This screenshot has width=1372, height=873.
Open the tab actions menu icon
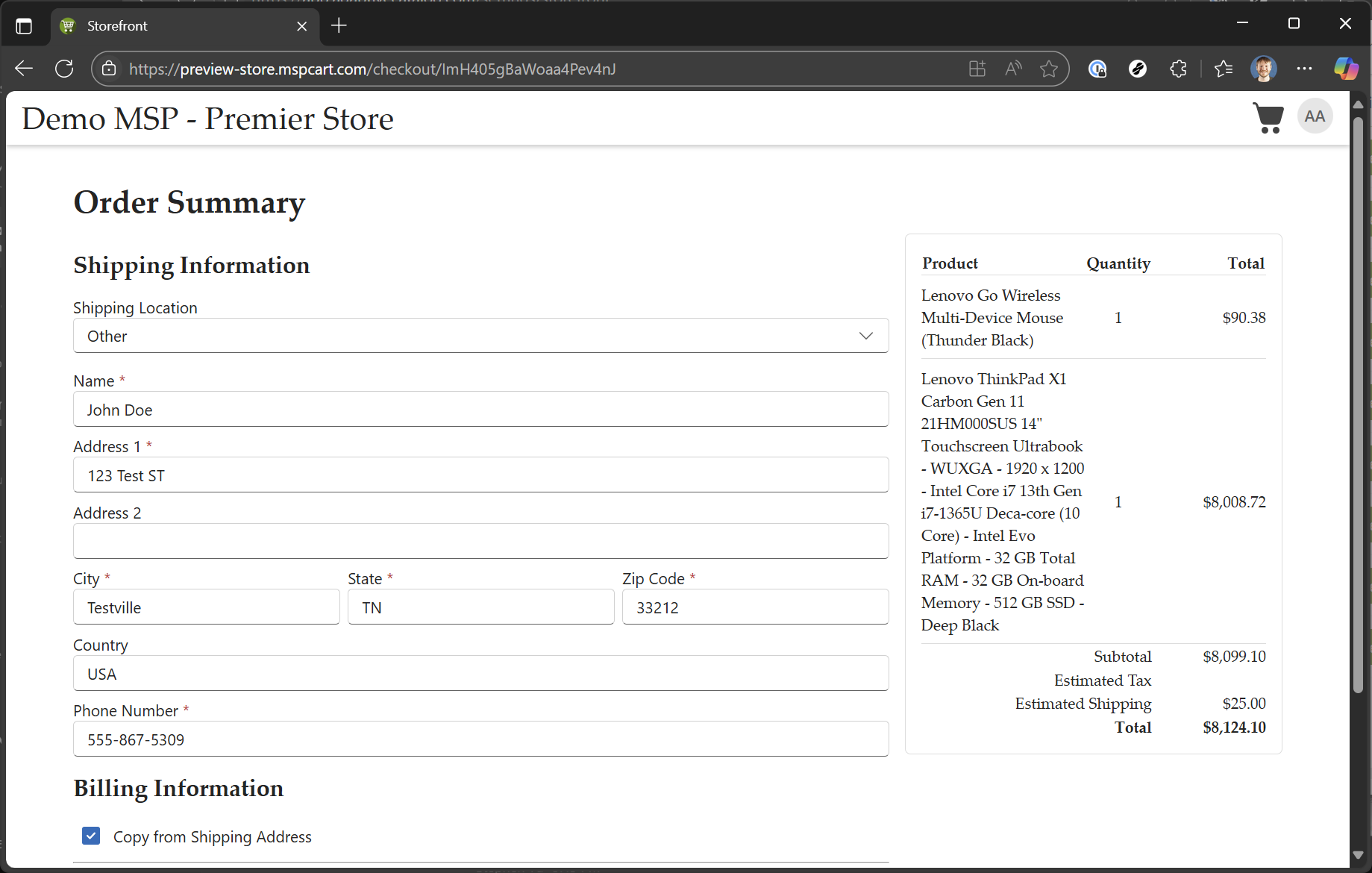tap(24, 26)
